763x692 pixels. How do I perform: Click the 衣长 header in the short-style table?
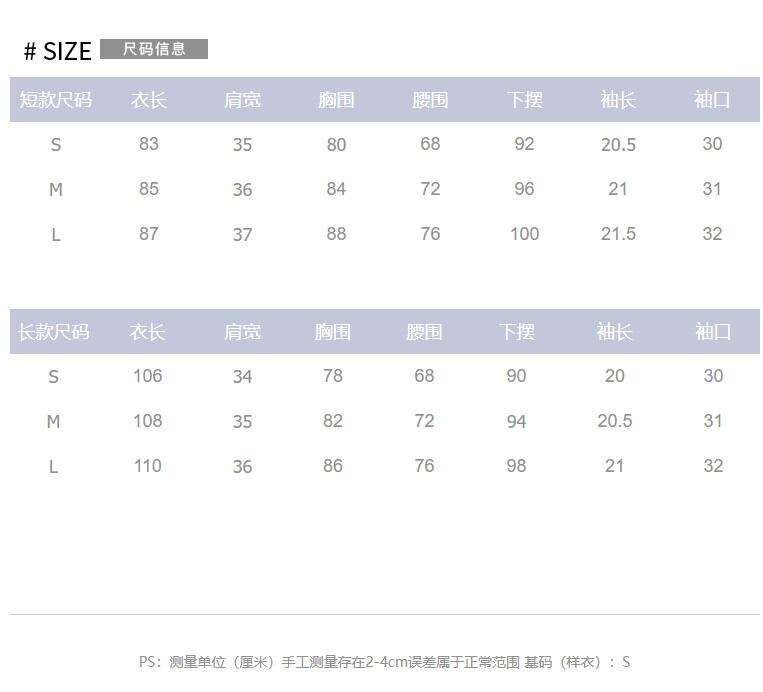click(x=148, y=100)
